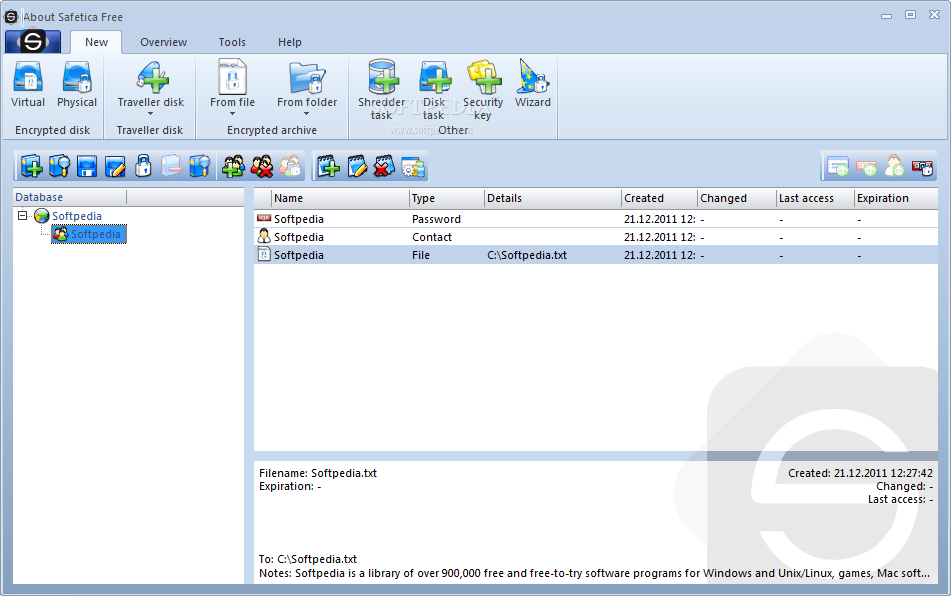Click the first database magnifier icon

click(x=59, y=166)
